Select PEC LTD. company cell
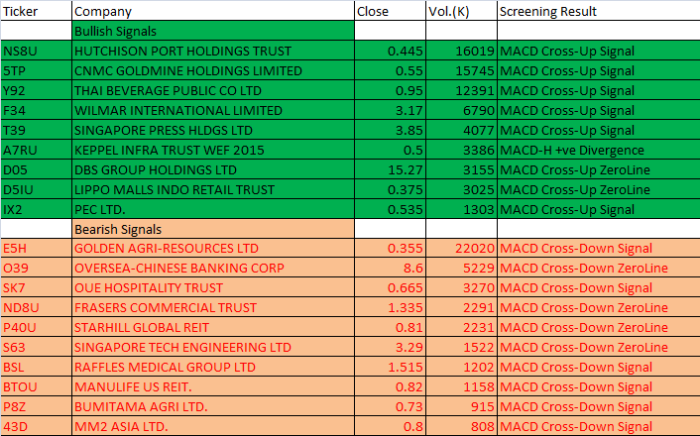The image size is (700, 436). coord(213,209)
